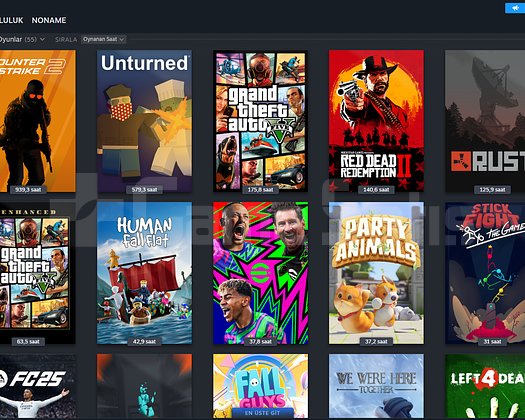The width and height of the screenshot is (525, 420).
Task: Select the Unturned game cover
Action: tap(144, 121)
